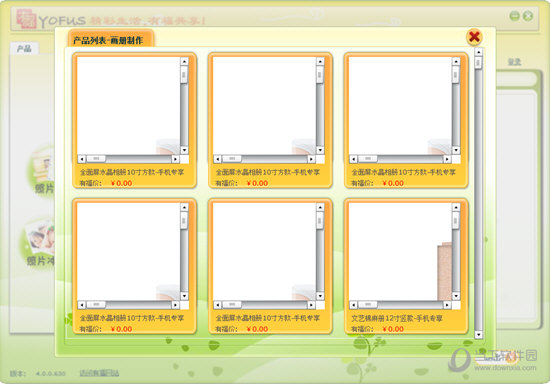550x384 pixels.
Task: Click the YOFUS logo in the title bar
Action: 51,20
